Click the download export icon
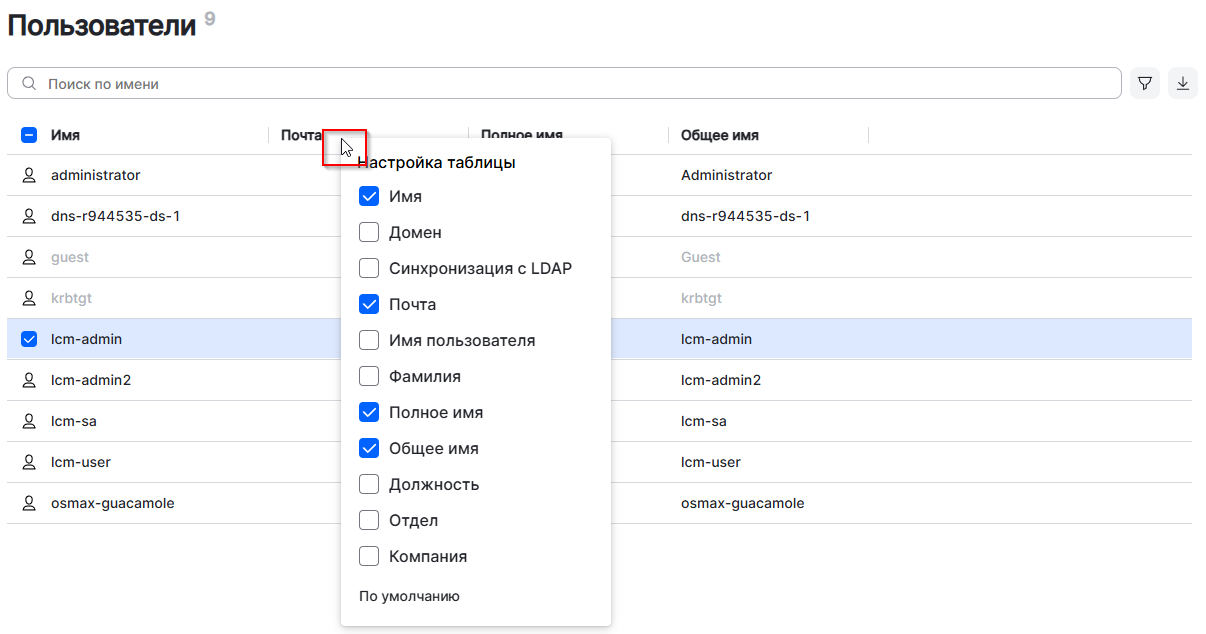 1183,84
